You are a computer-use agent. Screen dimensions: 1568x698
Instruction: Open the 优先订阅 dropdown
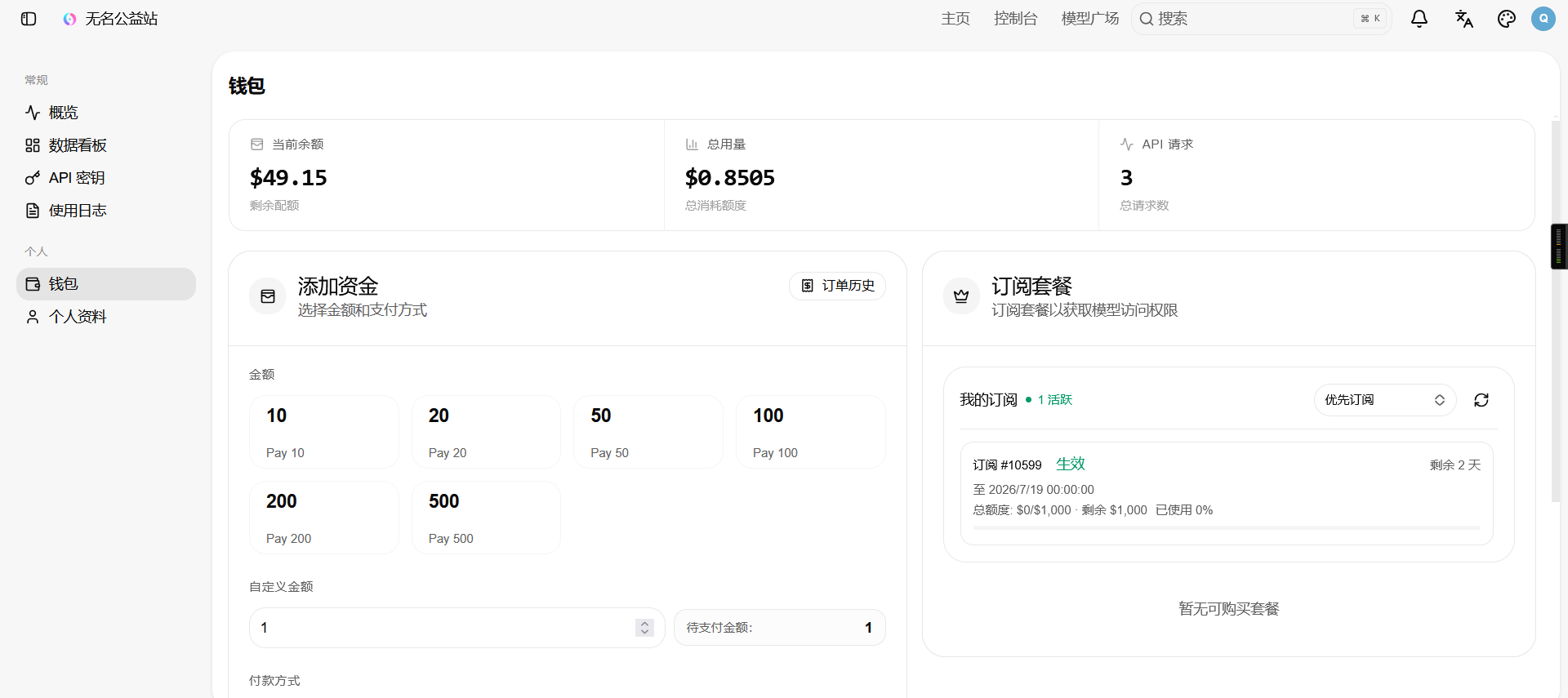[x=1385, y=400]
